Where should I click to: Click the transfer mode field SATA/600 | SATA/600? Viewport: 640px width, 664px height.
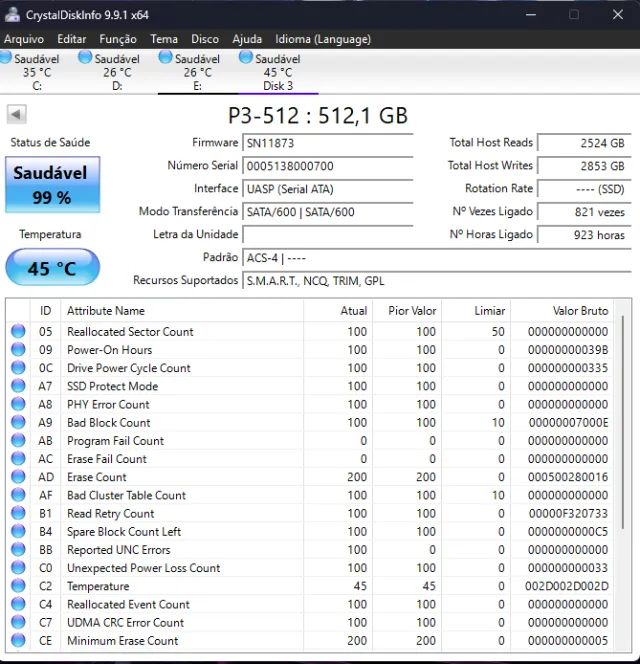tap(327, 212)
